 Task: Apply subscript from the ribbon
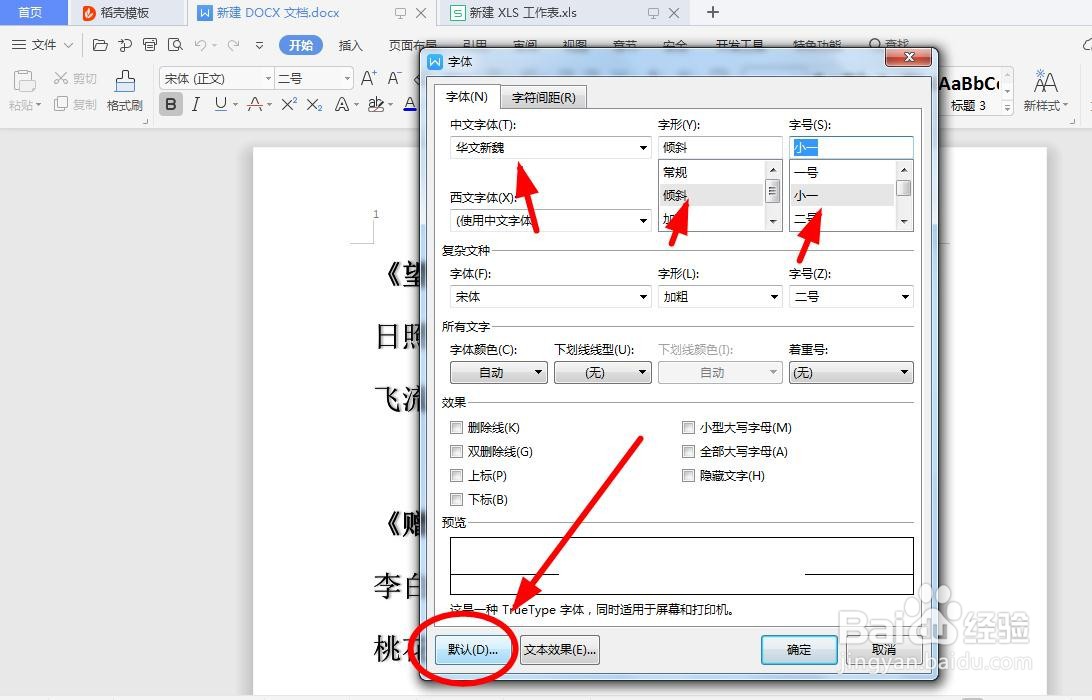tap(313, 104)
